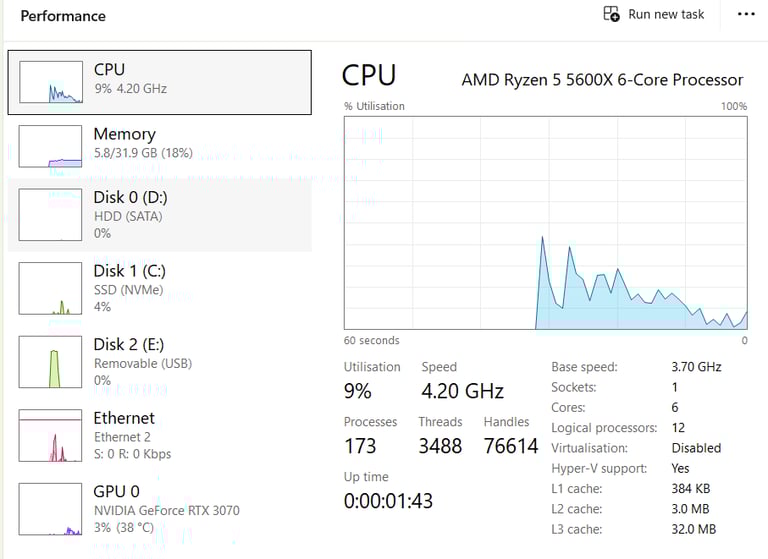The height and width of the screenshot is (559, 768).
Task: Select the Disk 2 (E:) removable graph
Action: (50, 362)
